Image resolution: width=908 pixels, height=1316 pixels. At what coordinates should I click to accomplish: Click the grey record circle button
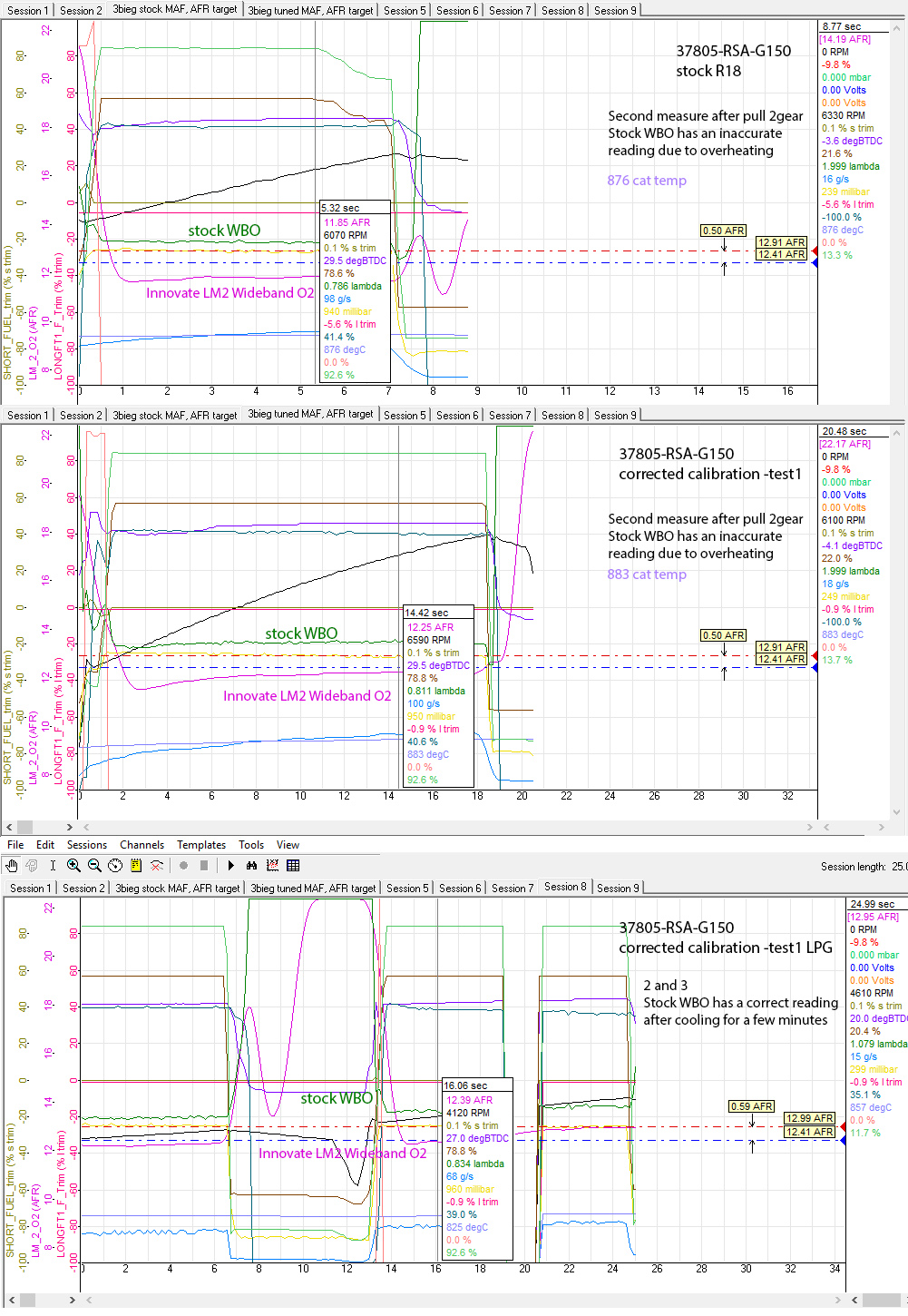coord(183,866)
